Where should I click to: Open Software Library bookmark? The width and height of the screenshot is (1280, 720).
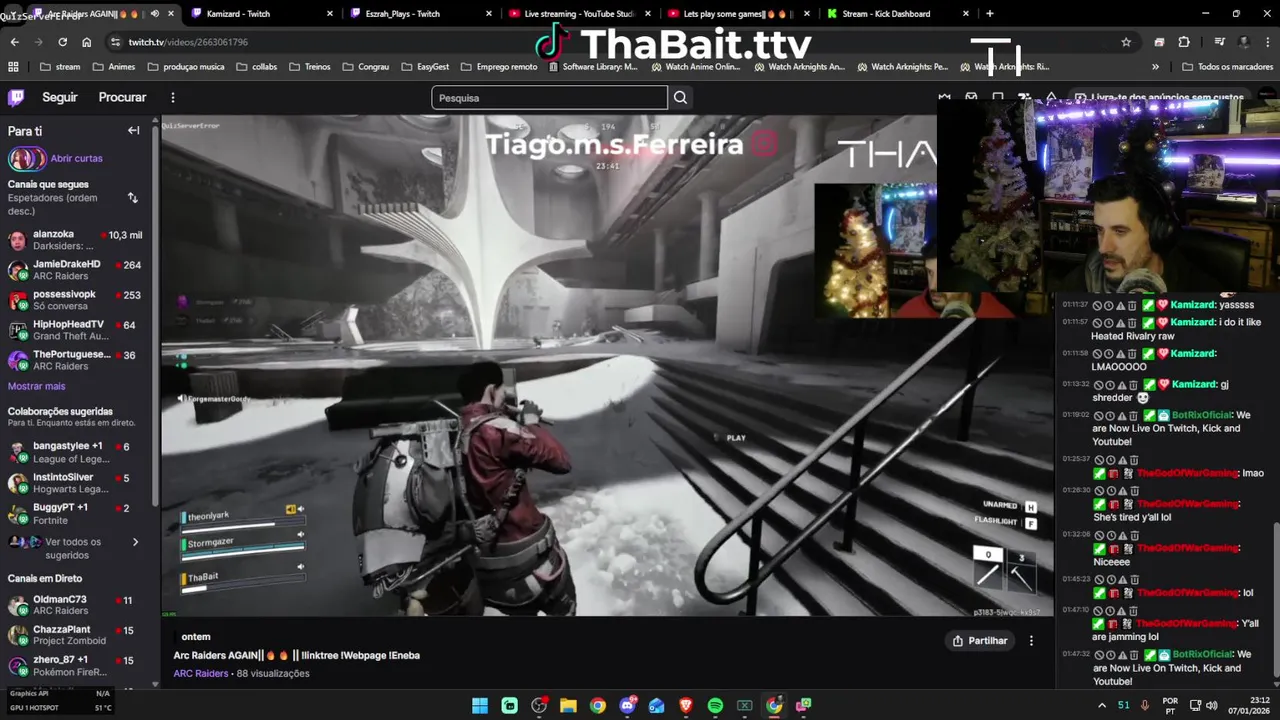tap(592, 67)
